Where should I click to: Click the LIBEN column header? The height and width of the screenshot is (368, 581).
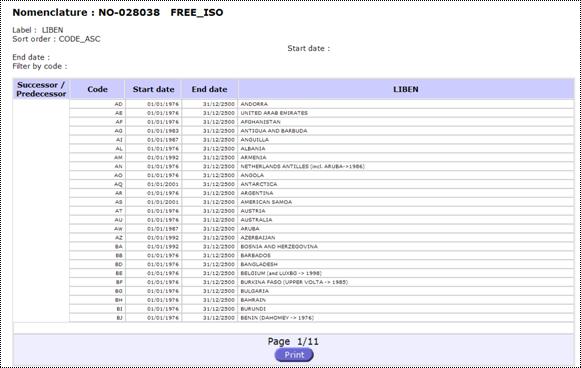(x=406, y=89)
